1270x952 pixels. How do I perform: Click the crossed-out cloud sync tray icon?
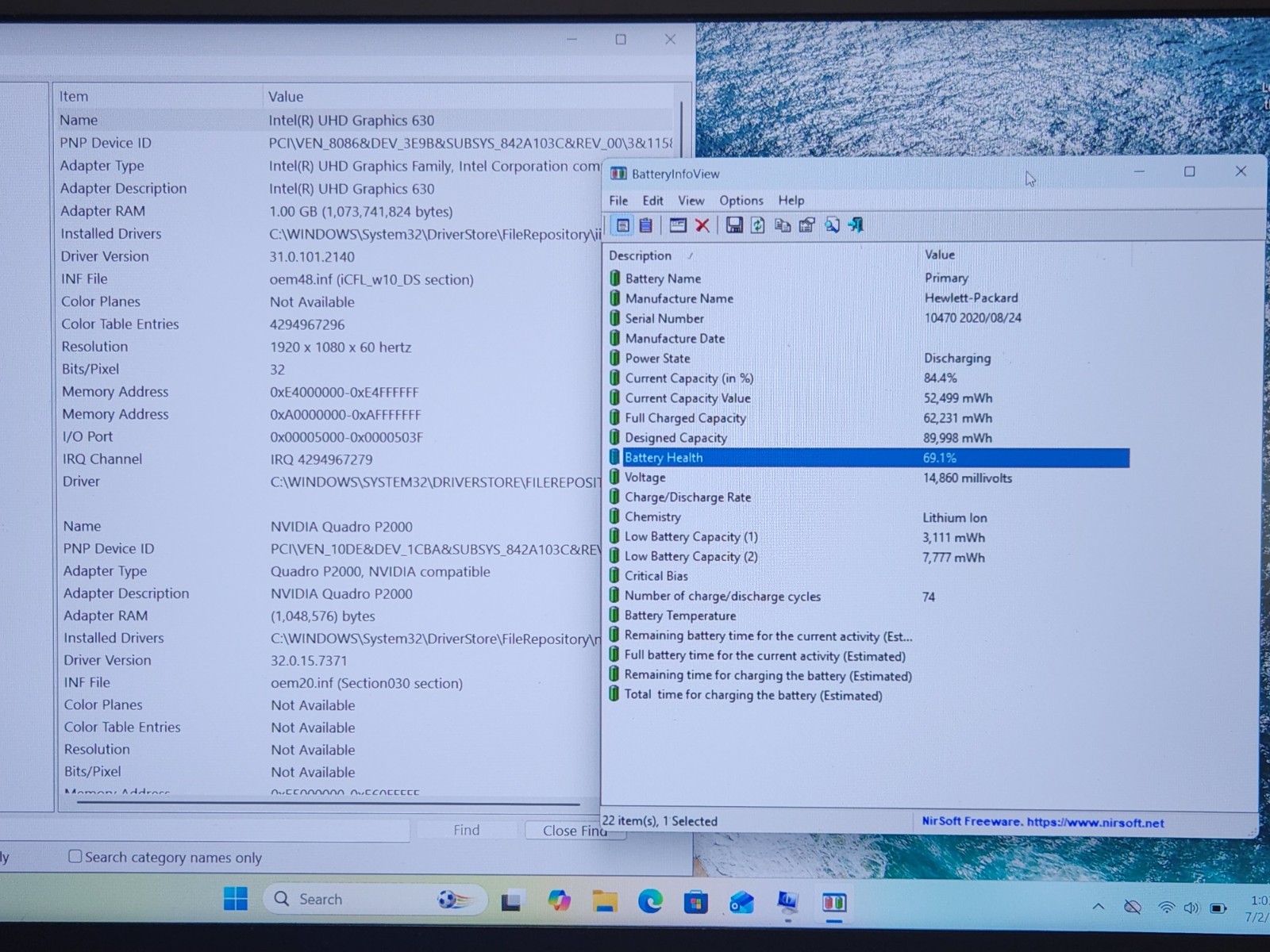tap(1133, 907)
